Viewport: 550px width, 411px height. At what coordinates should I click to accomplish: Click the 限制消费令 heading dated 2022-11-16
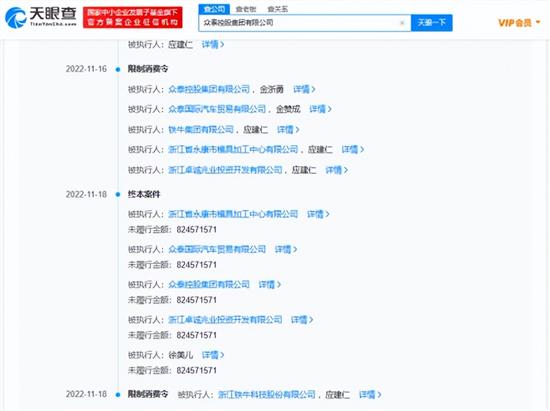[x=148, y=69]
